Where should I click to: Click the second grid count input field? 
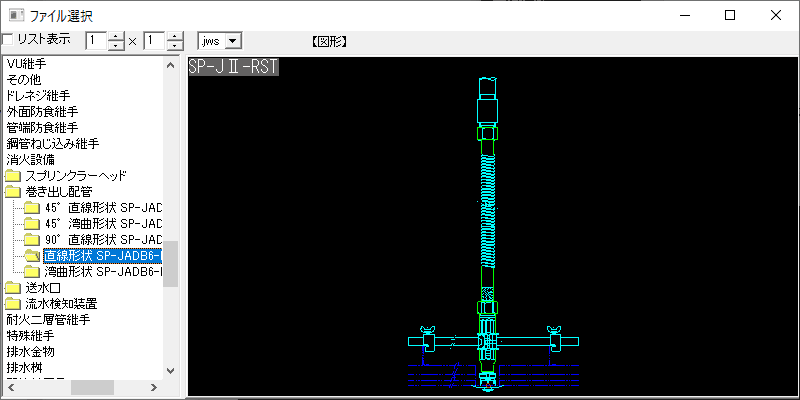pyautogui.click(x=155, y=41)
